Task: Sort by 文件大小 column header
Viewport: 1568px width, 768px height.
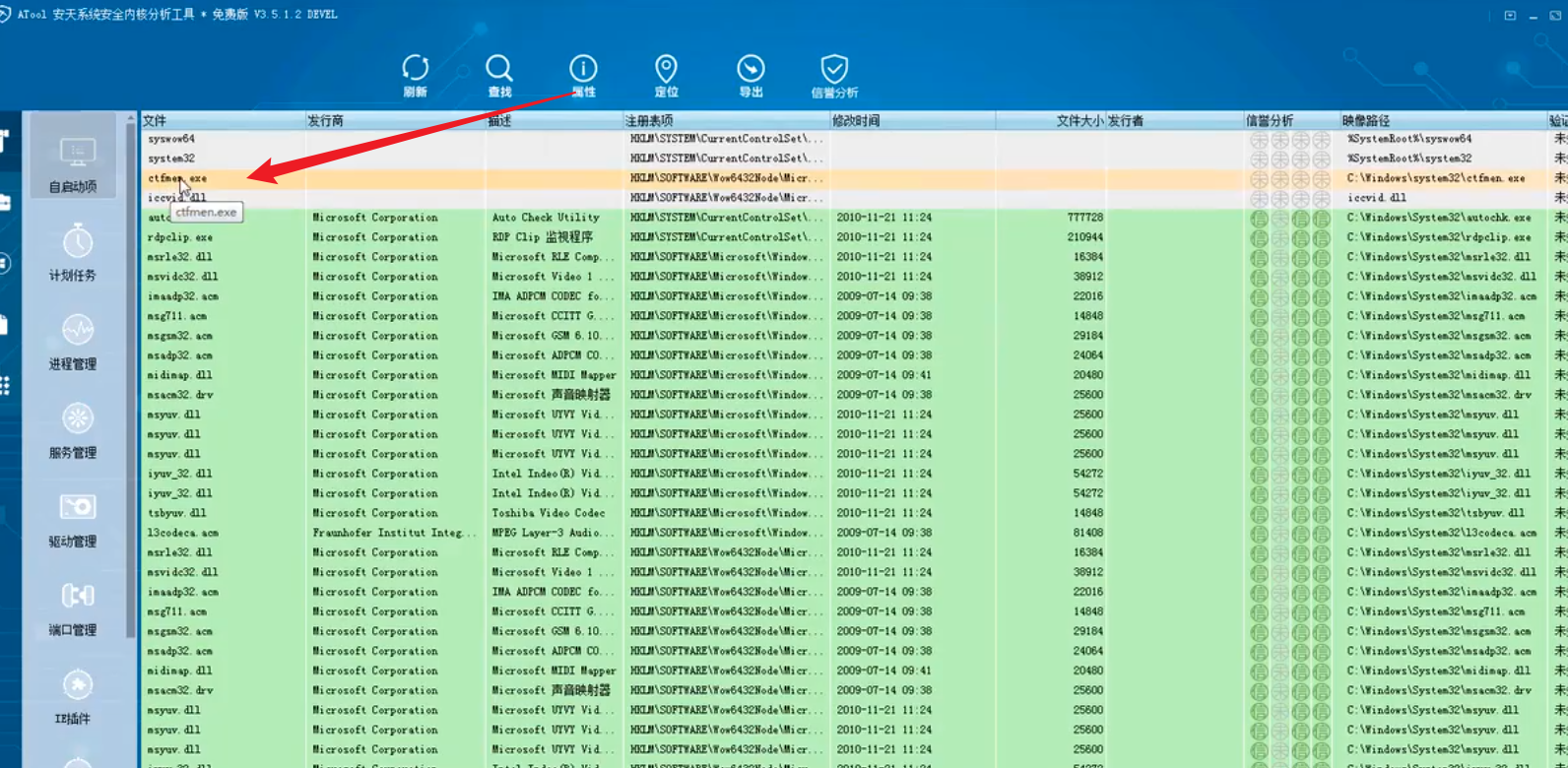Action: (x=1050, y=120)
